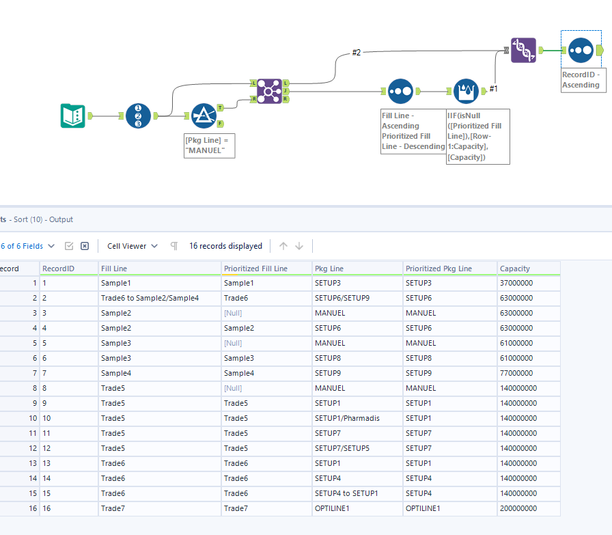Click the '[Pkg Line] = MANUEL' annotation
Screen dimensions: 612x535
point(209,146)
